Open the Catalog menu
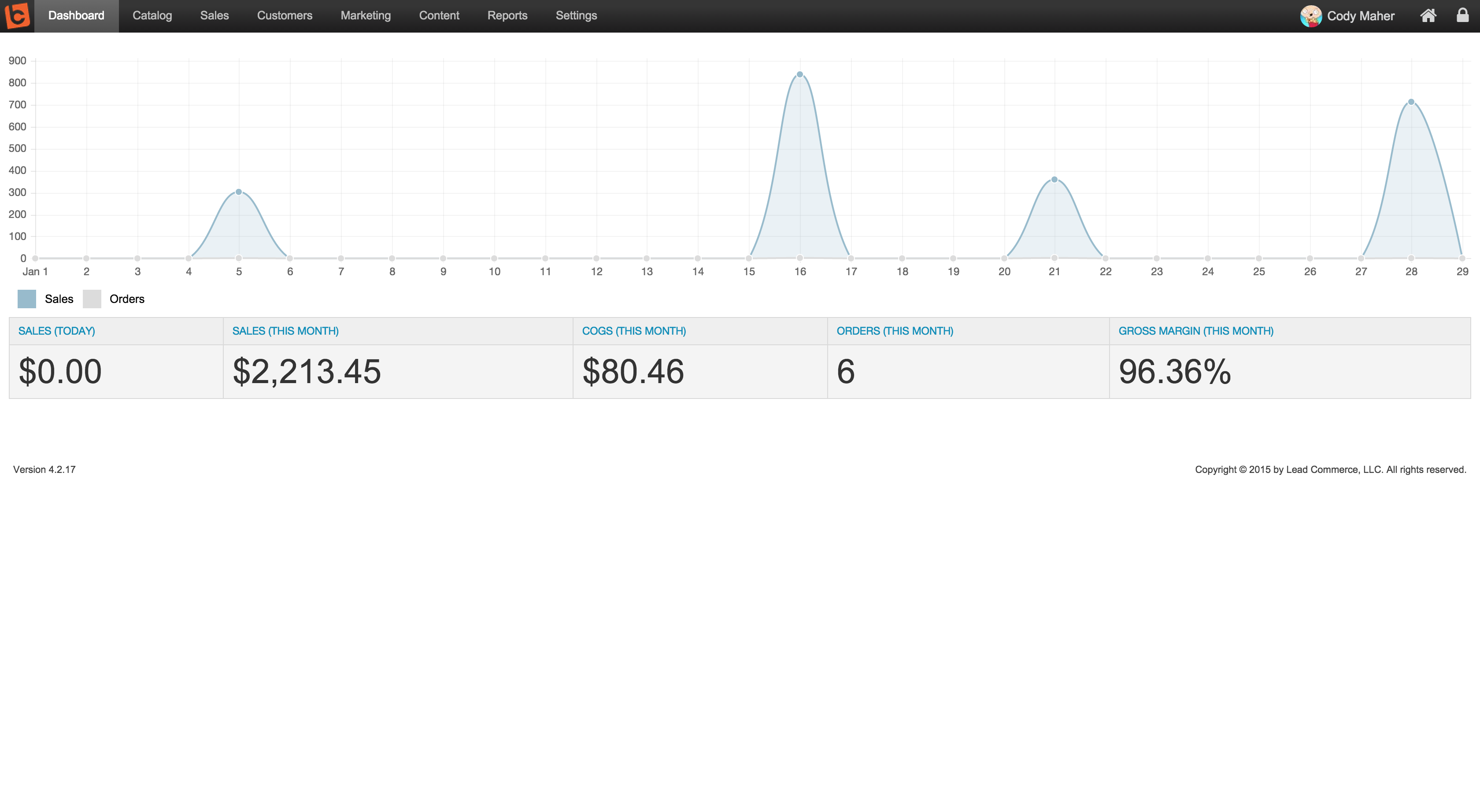 [152, 15]
